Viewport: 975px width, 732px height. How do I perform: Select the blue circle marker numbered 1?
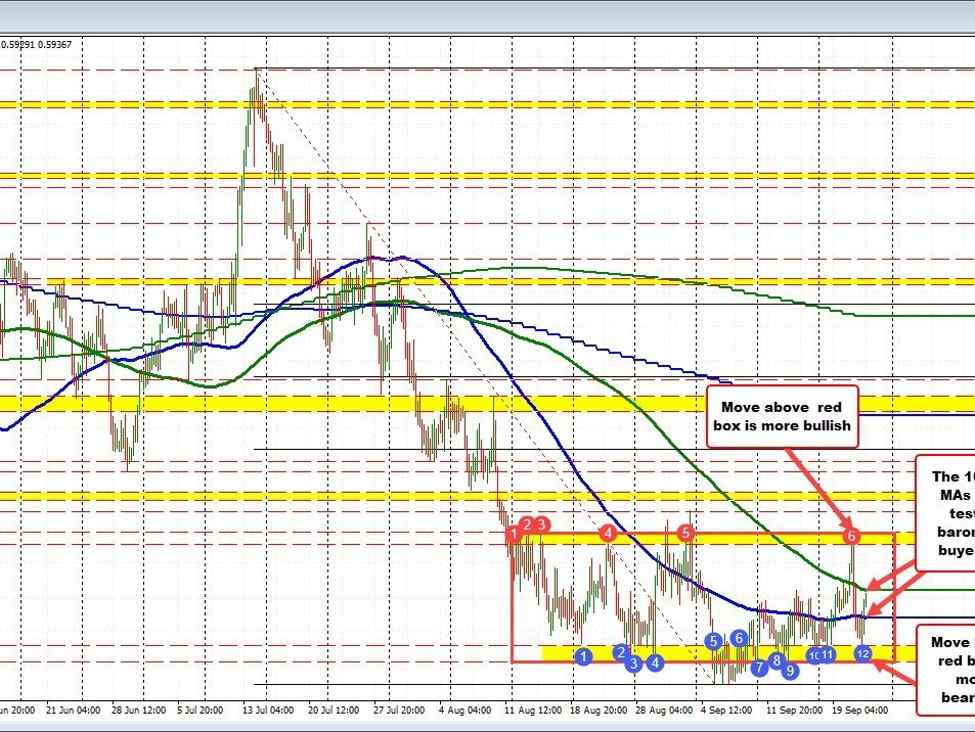pos(585,655)
